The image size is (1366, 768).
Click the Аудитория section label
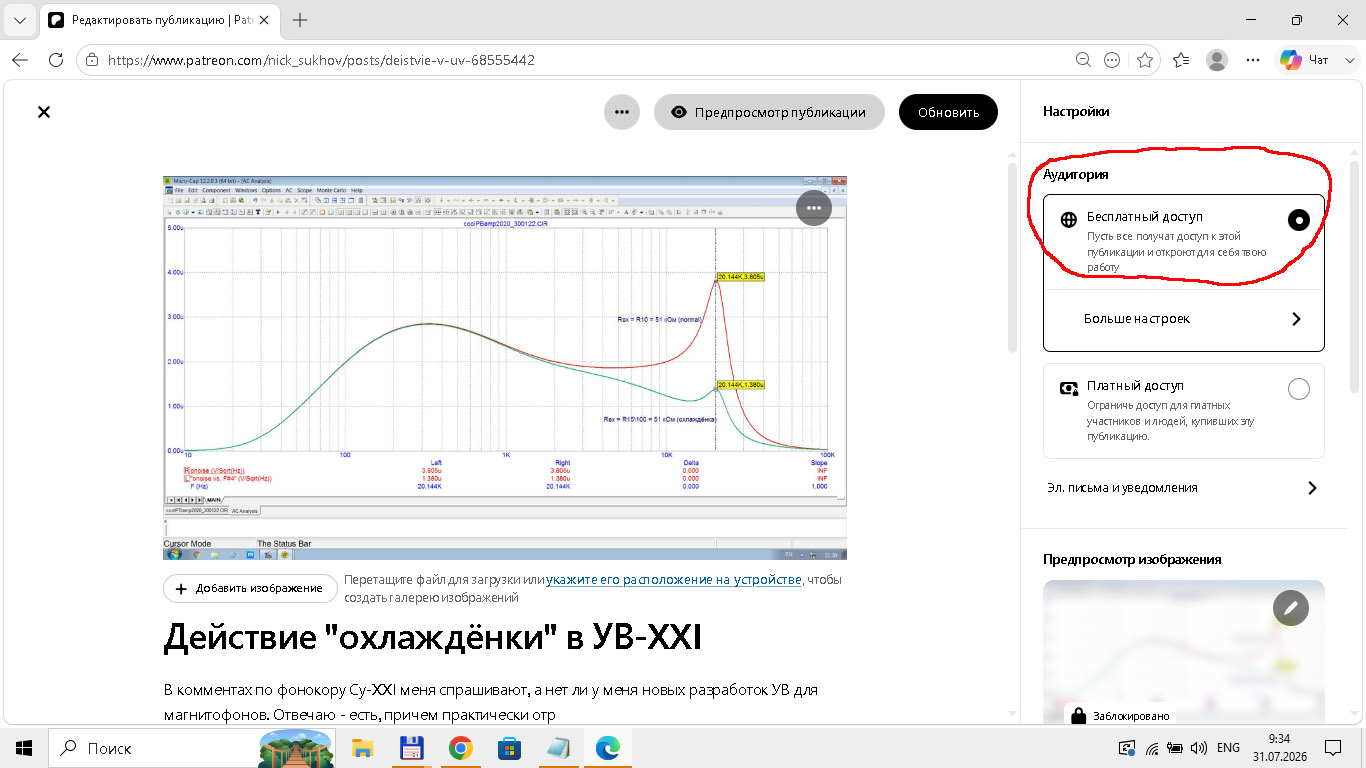1075,174
